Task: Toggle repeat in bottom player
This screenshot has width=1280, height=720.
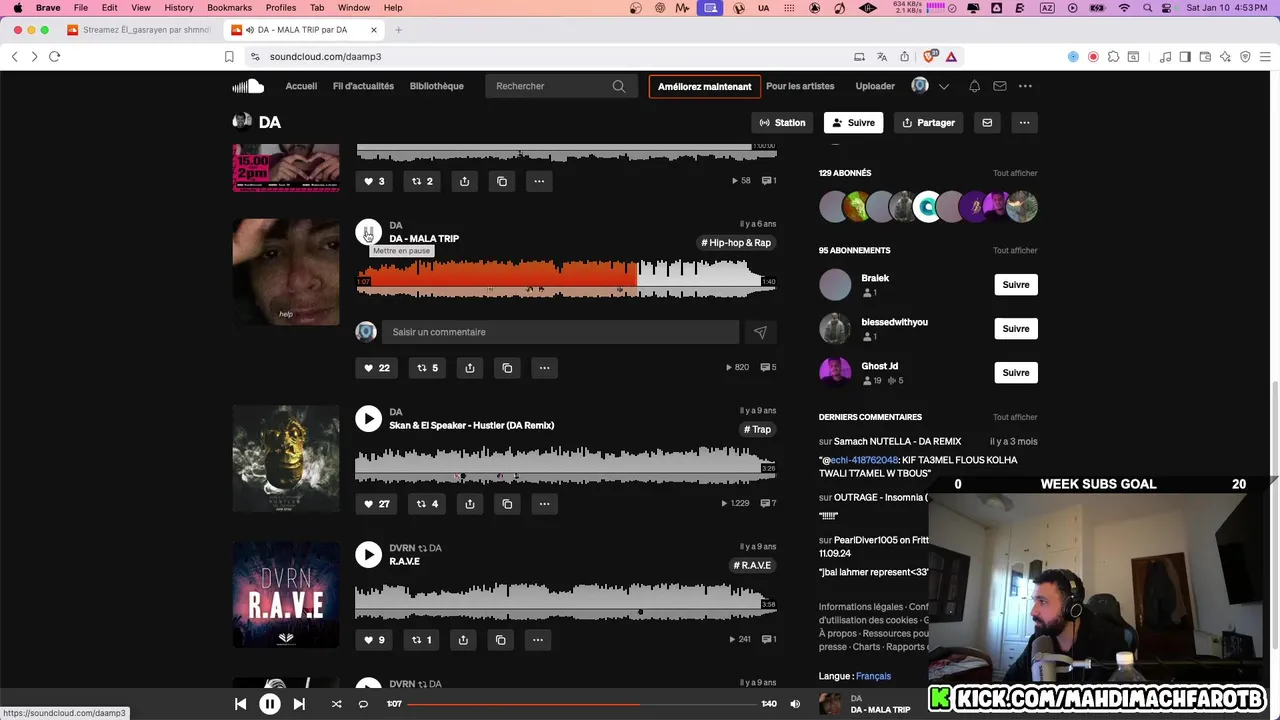Action: coord(363,704)
